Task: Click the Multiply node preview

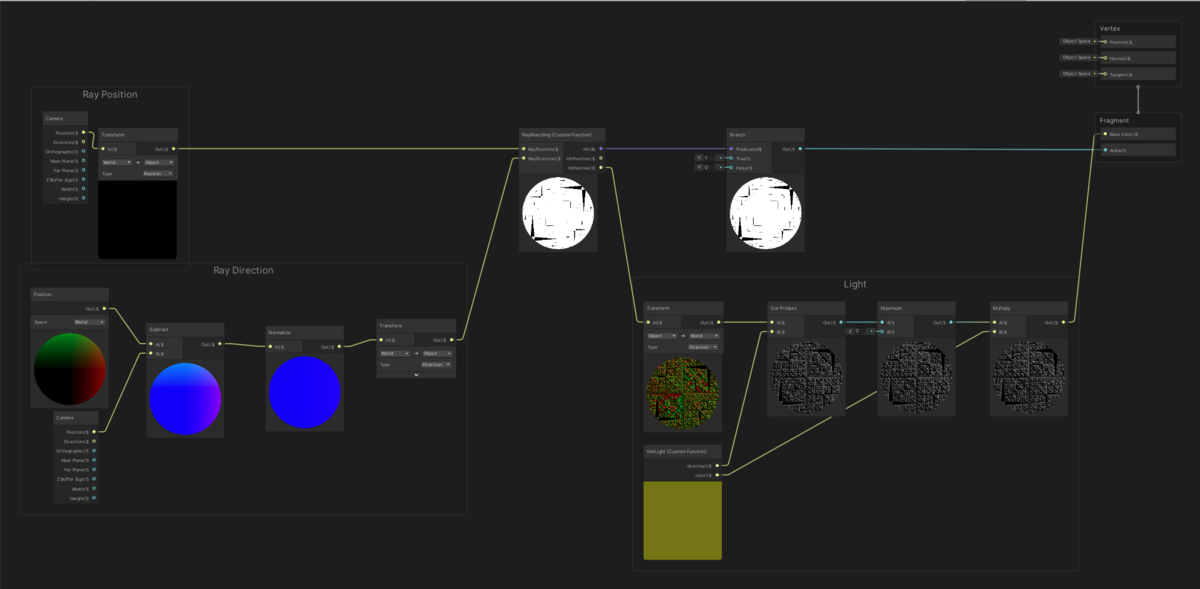Action: coord(1028,377)
